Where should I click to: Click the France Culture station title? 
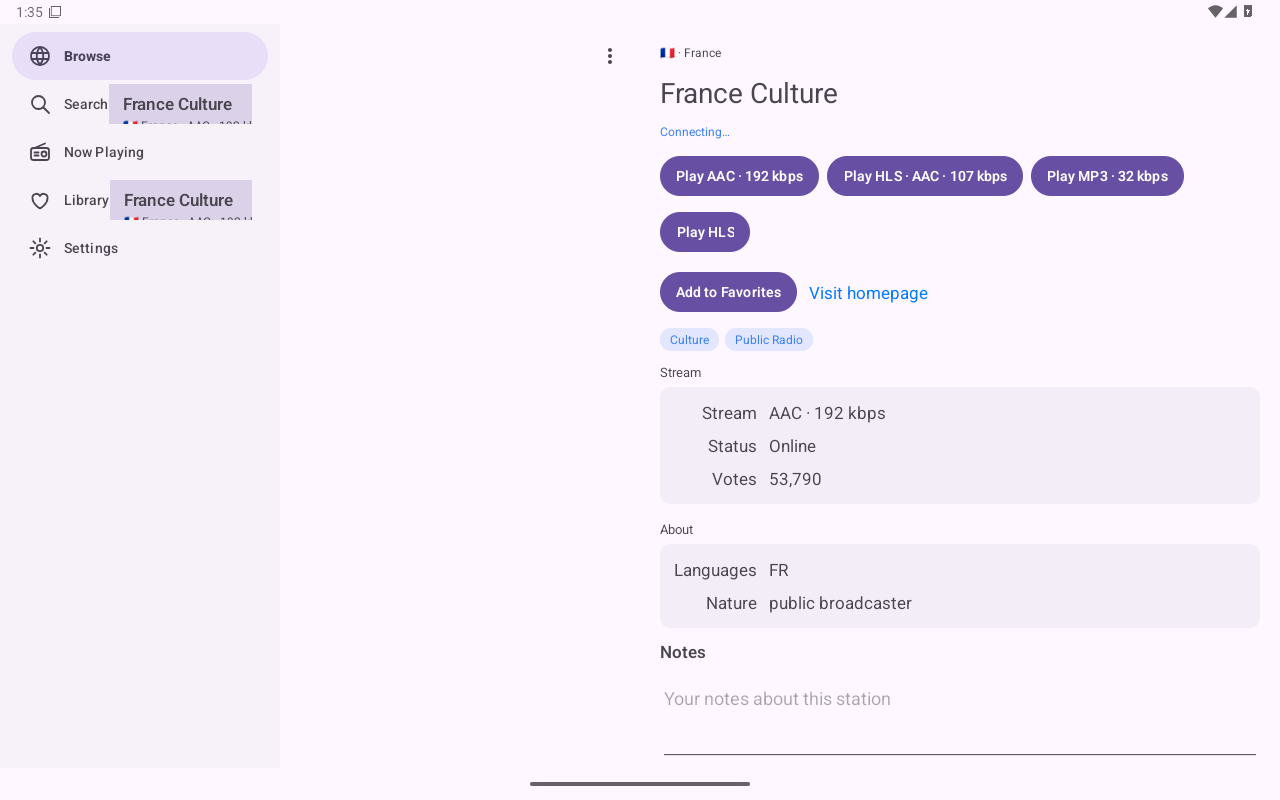[749, 93]
